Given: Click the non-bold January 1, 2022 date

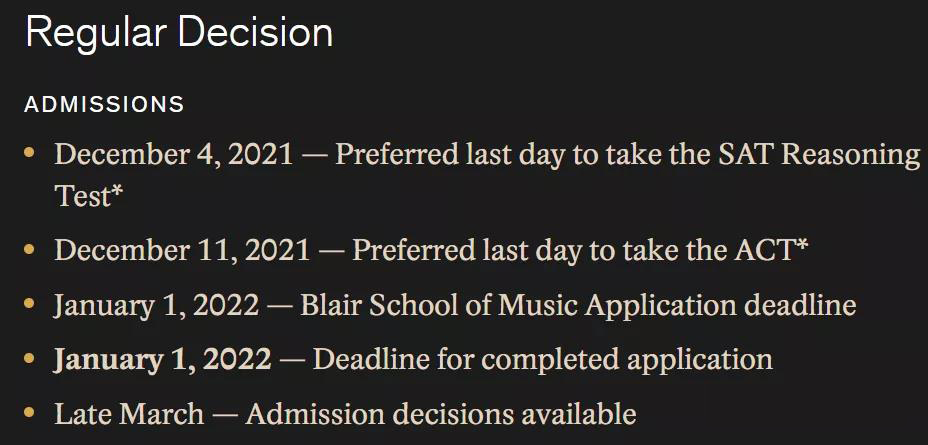Looking at the screenshot, I should [x=156, y=305].
